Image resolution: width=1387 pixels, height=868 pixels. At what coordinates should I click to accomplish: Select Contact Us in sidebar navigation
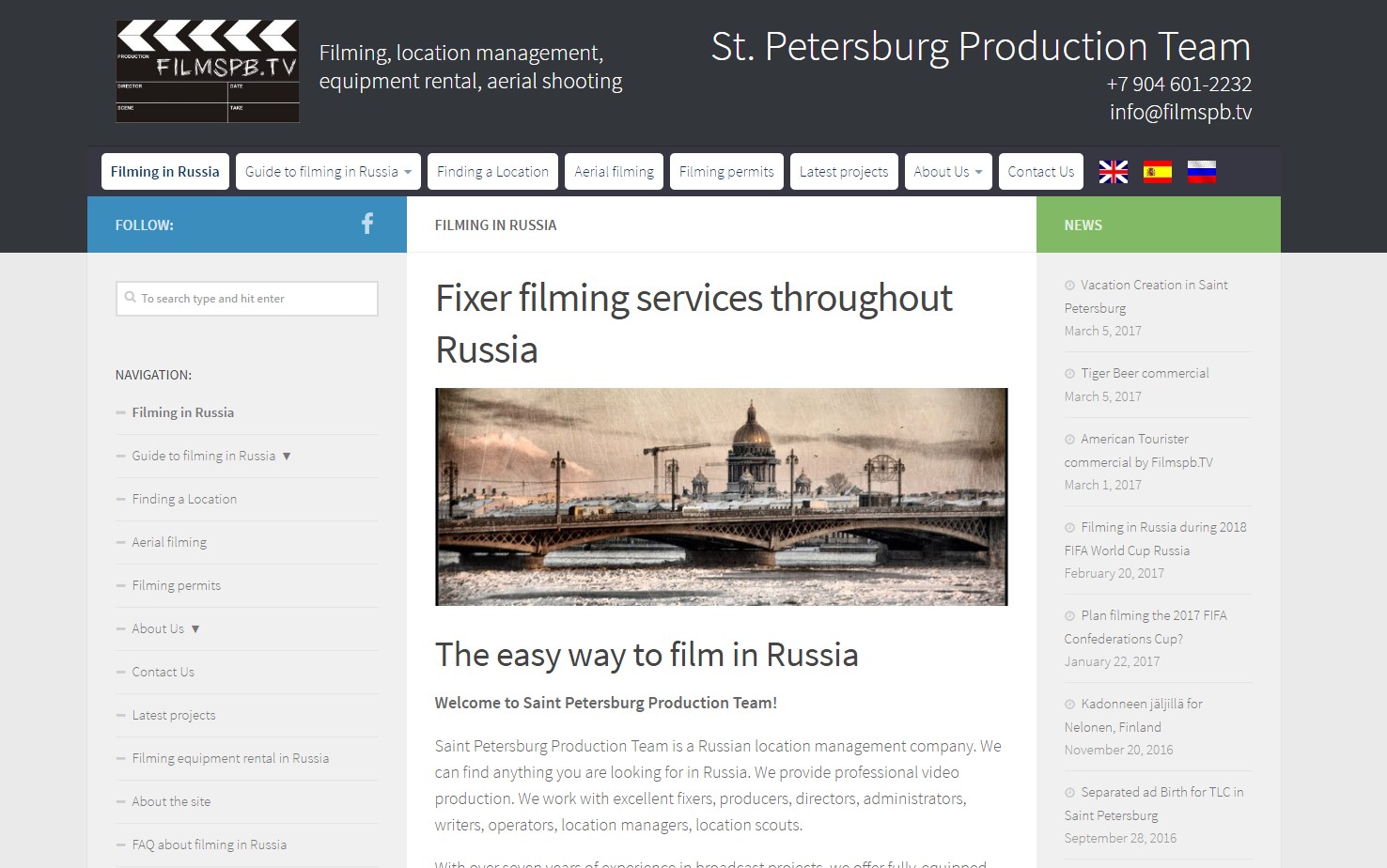point(164,672)
